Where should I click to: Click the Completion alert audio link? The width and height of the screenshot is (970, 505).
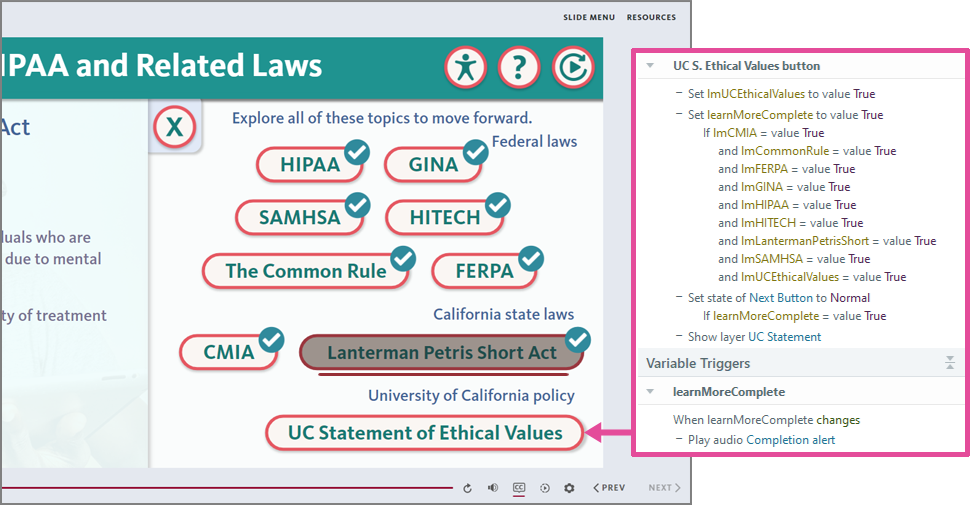point(791,440)
